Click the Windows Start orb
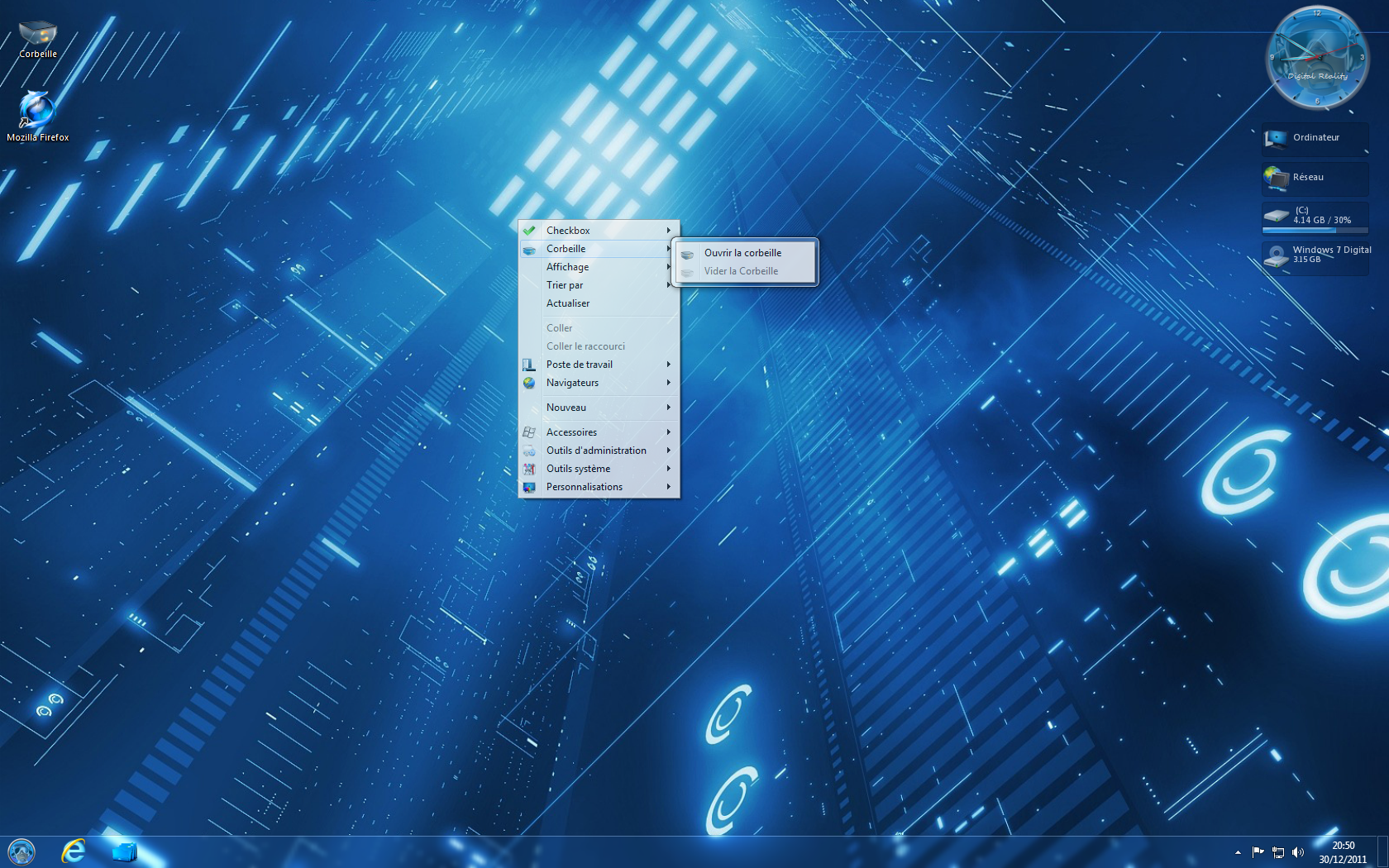1389x868 pixels. pos(21,851)
